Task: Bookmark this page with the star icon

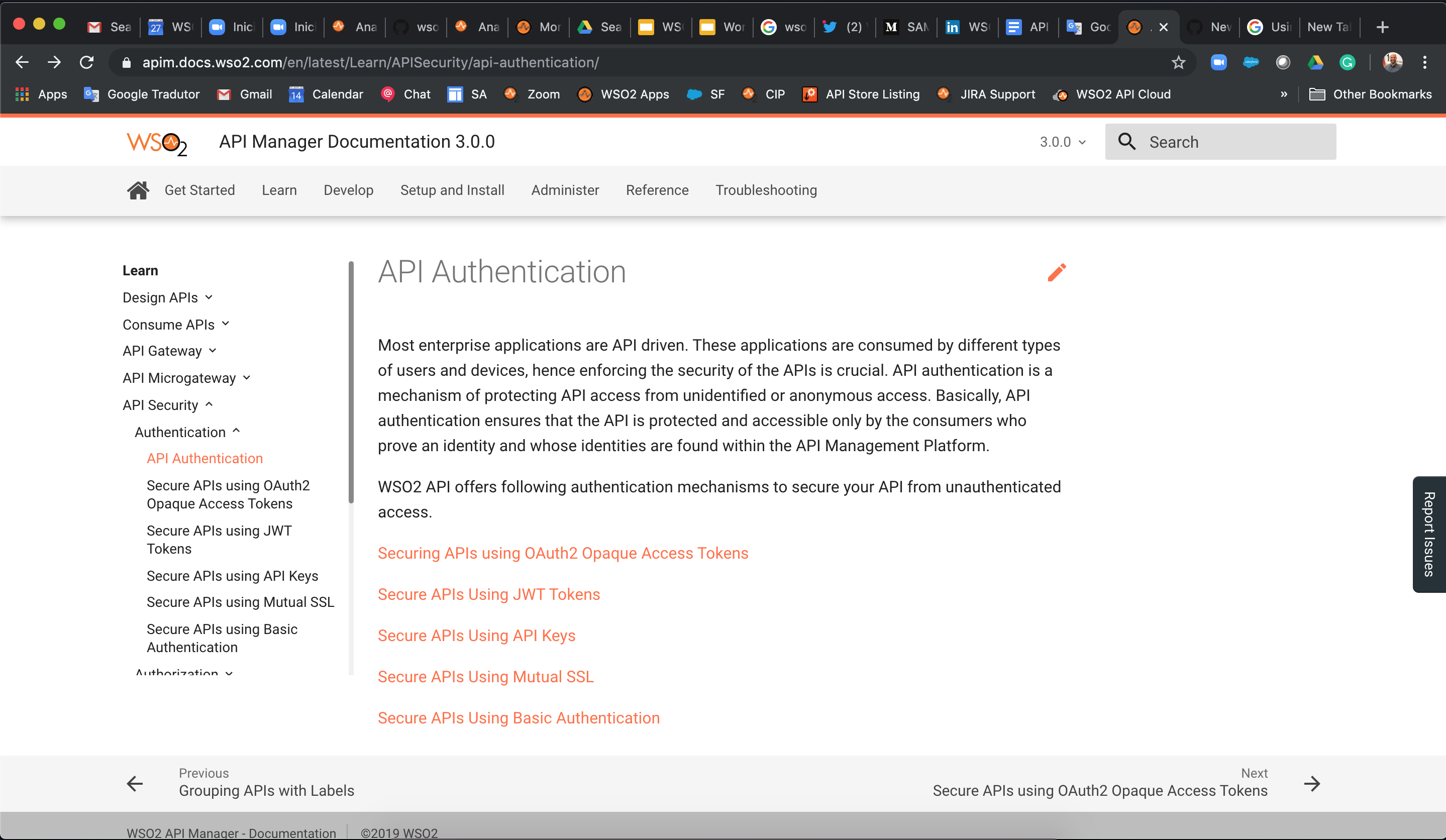Action: coord(1179,62)
